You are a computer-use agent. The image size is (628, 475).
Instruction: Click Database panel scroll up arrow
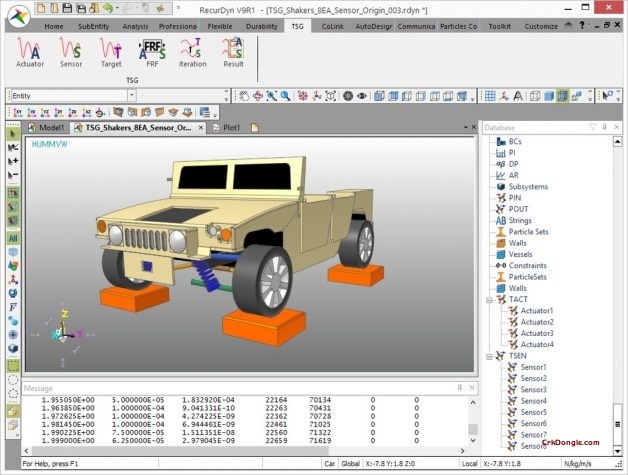[x=617, y=141]
